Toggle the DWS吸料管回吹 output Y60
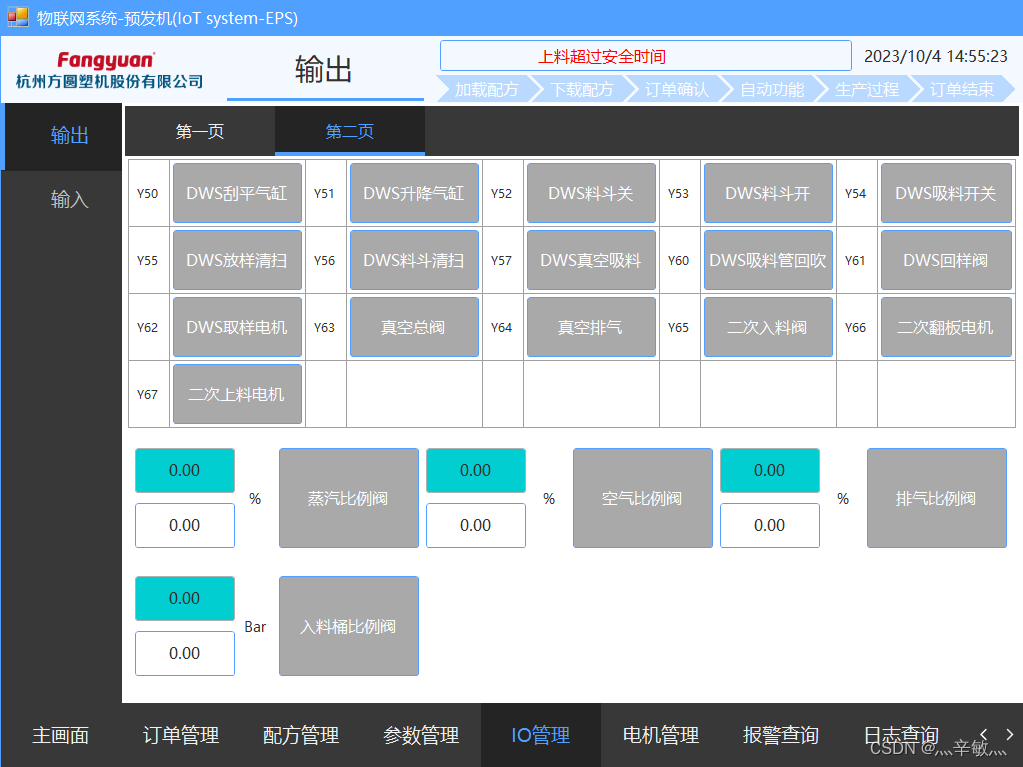Viewport: 1023px width, 767px height. coord(768,260)
